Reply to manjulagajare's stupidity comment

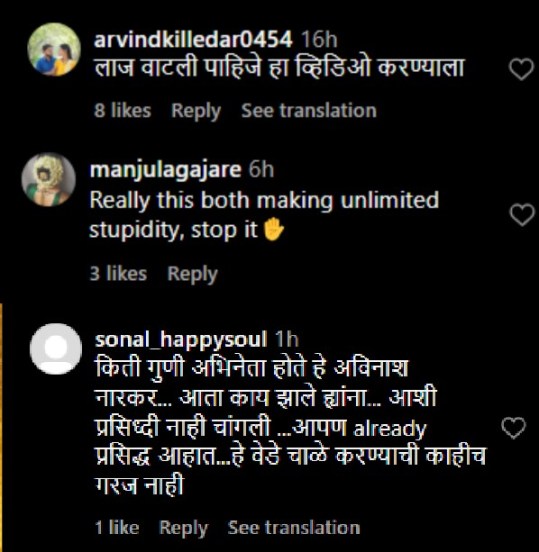pos(193,274)
